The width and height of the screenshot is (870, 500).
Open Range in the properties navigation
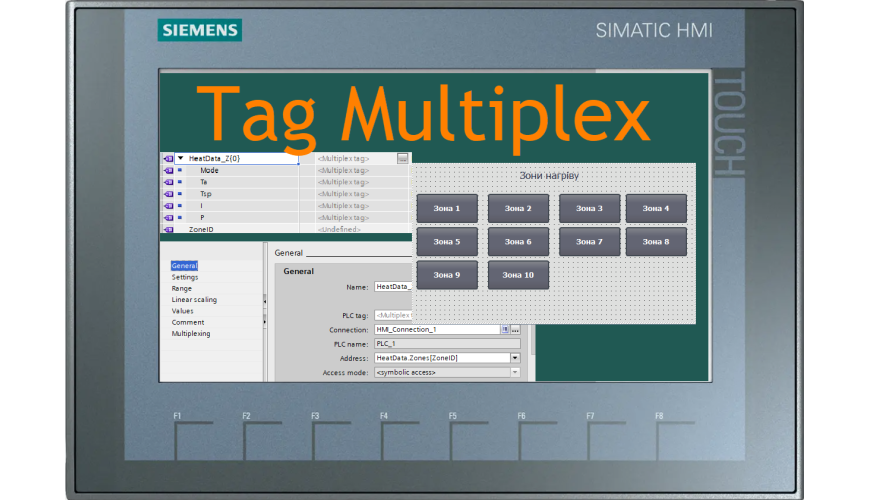coord(181,289)
